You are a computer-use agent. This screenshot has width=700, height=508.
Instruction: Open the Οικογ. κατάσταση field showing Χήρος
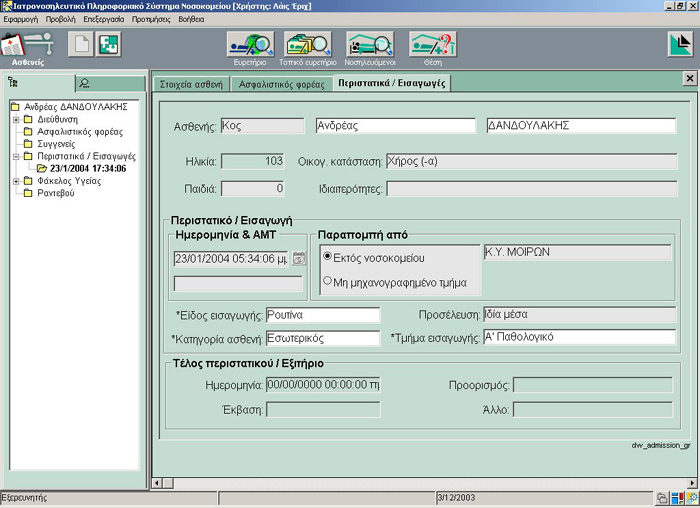click(532, 161)
